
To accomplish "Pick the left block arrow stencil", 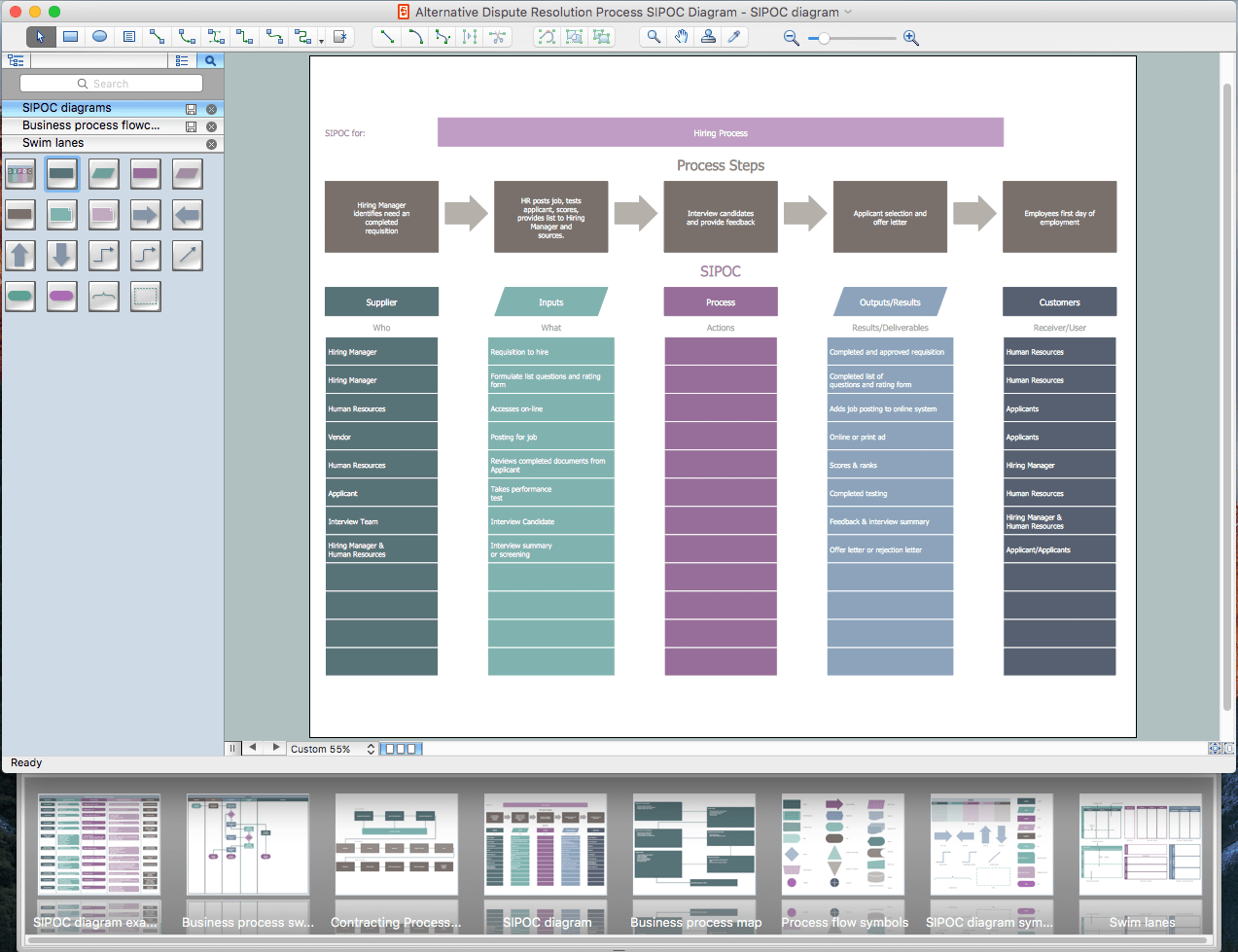I will [x=188, y=215].
